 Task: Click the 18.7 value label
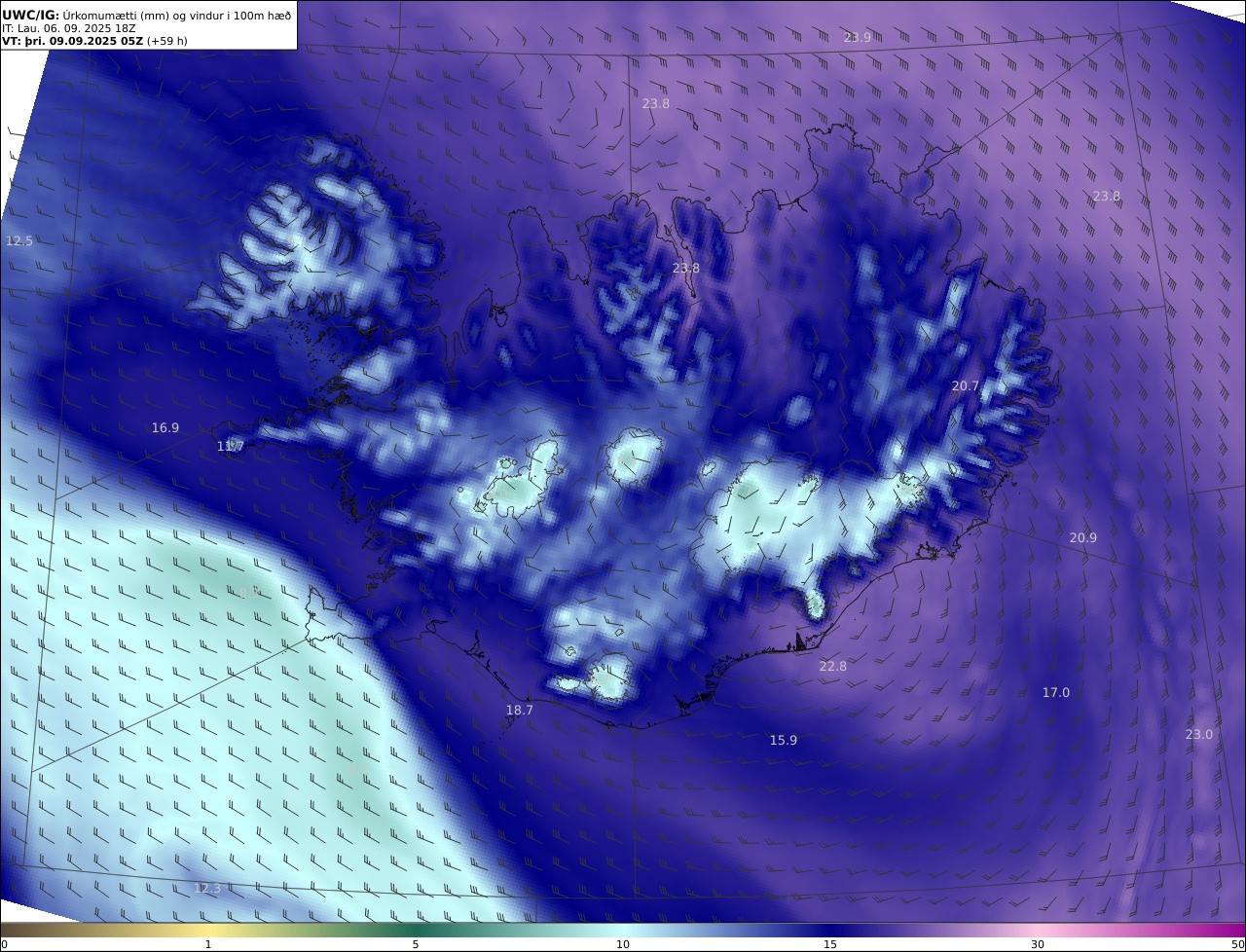520,710
